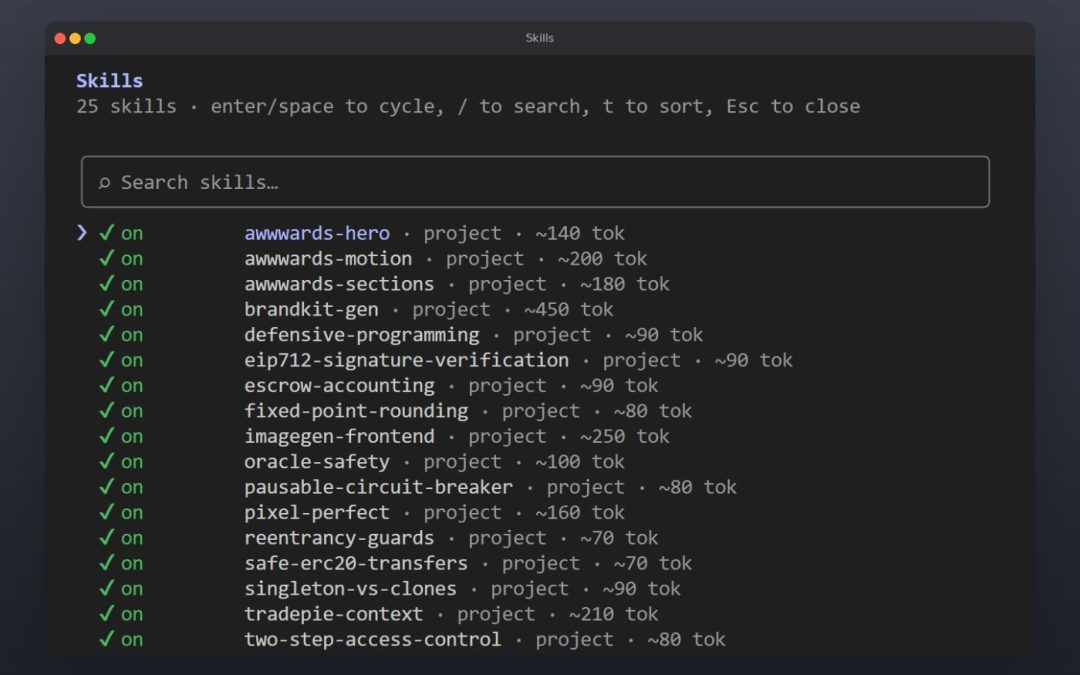
Task: Minimize the window with the yellow button
Action: [75, 39]
